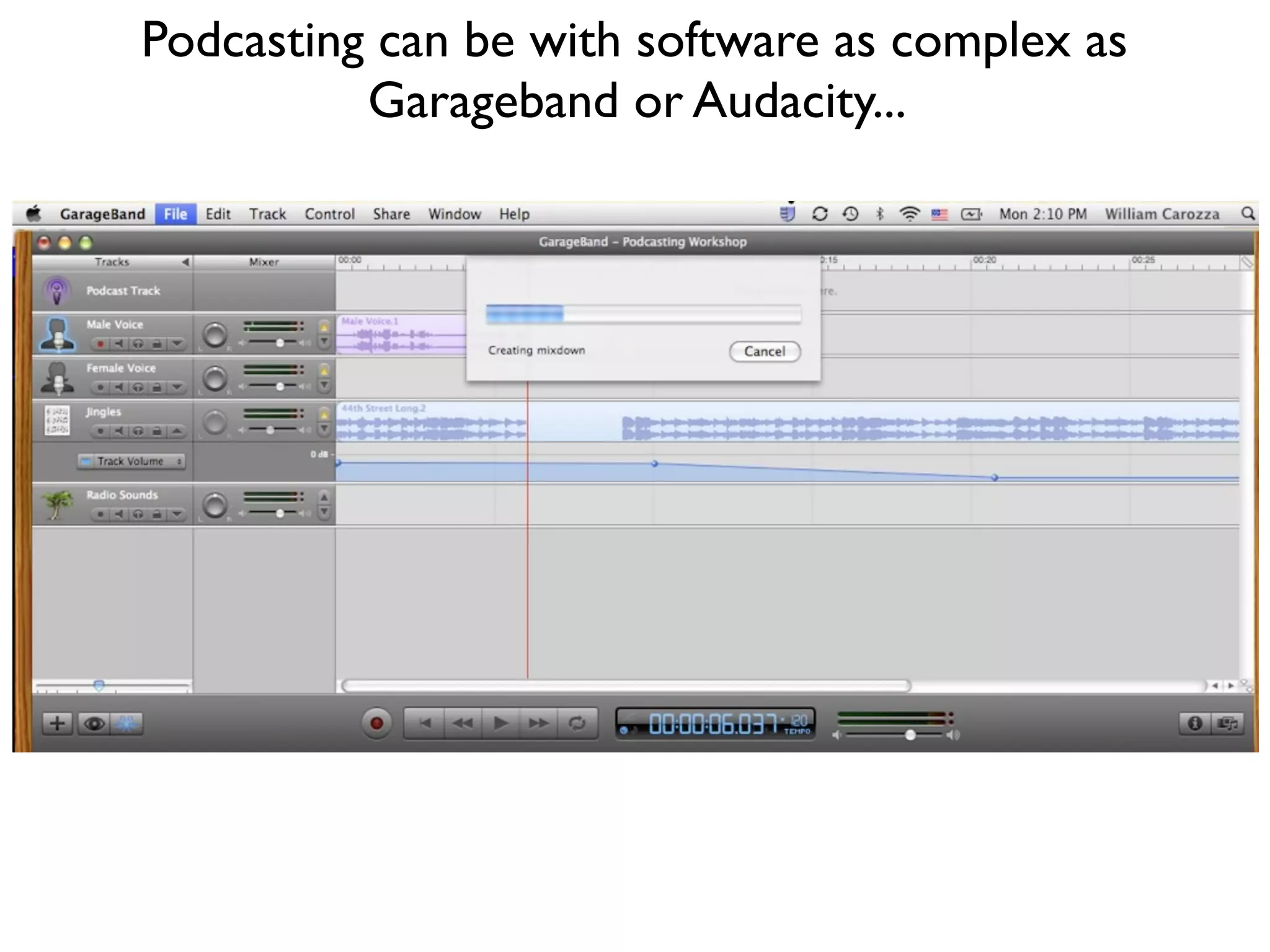Lock the Jingles track
The width and height of the screenshot is (1270, 952).
(x=157, y=431)
